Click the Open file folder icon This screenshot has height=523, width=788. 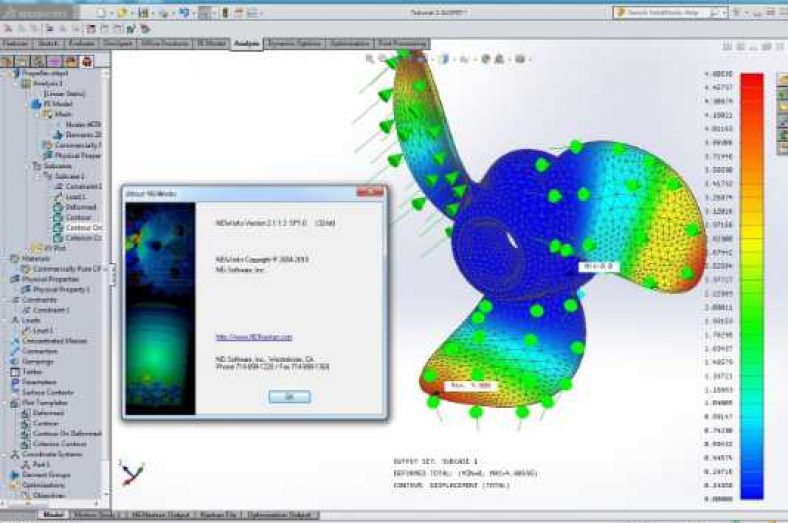tap(122, 13)
